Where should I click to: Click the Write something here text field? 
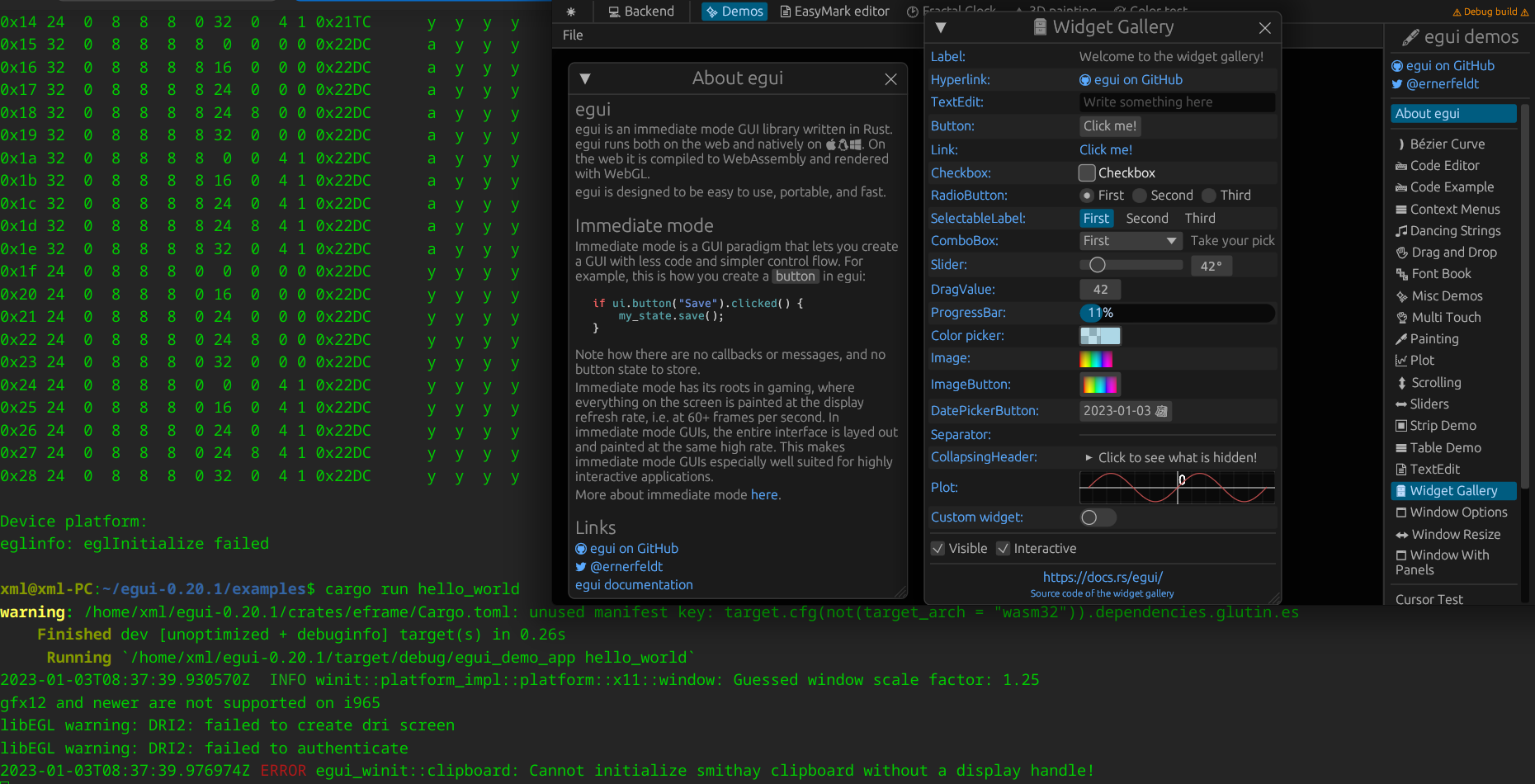(1176, 102)
